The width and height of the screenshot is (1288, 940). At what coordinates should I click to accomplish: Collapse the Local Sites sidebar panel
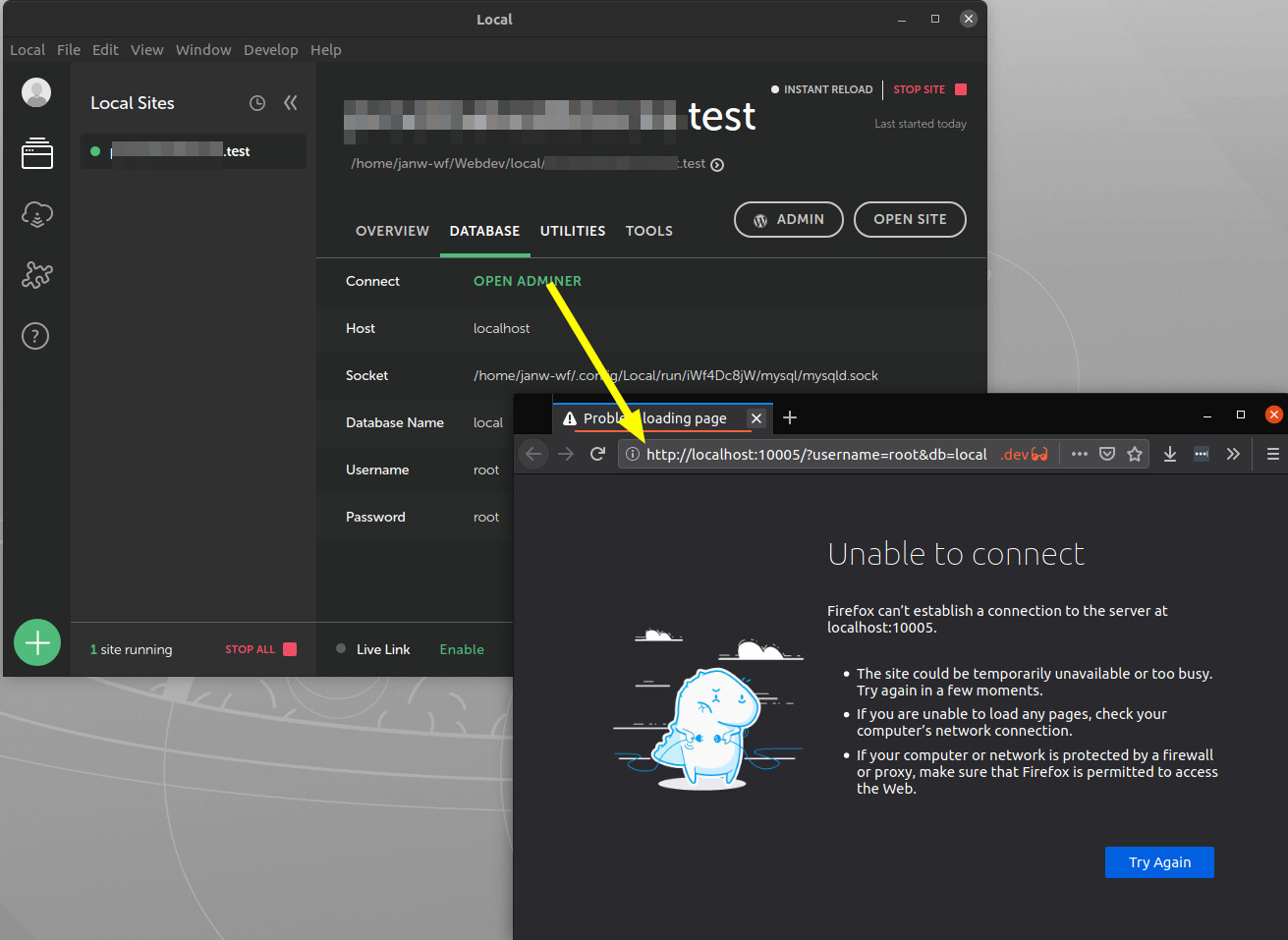(291, 103)
